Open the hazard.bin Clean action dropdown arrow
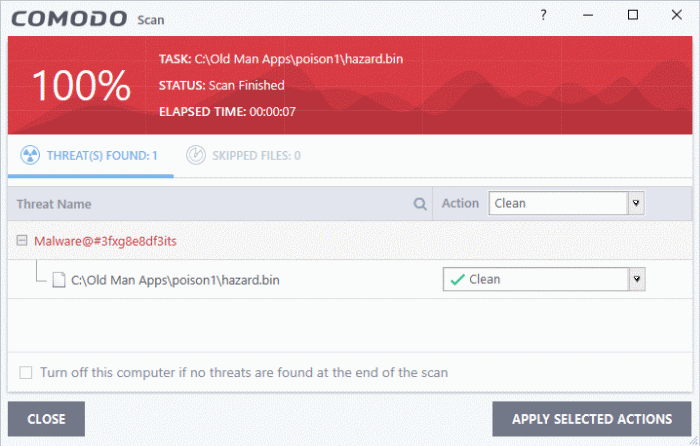The image size is (700, 446). (x=637, y=279)
